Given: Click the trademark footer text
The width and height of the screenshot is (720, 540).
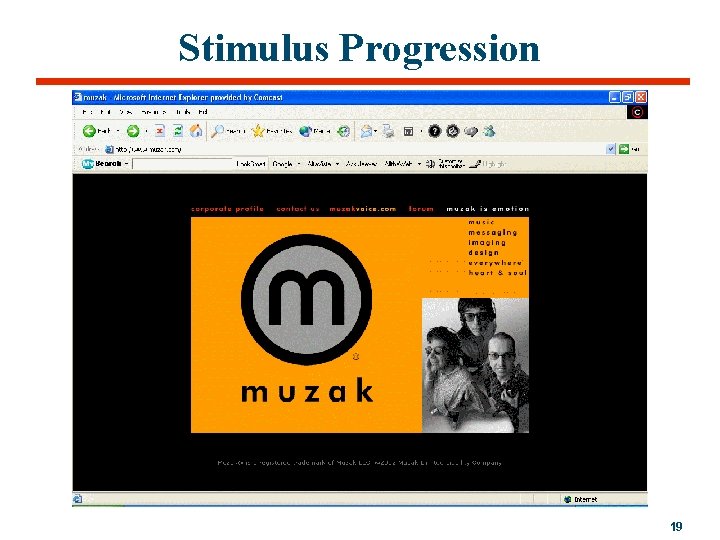Looking at the screenshot, I should 360,462.
